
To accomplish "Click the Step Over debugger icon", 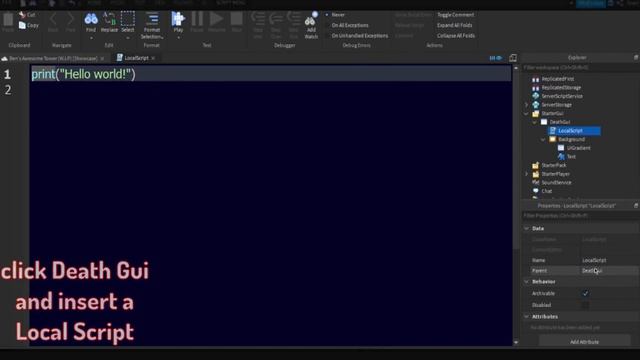I will click(x=276, y=19).
